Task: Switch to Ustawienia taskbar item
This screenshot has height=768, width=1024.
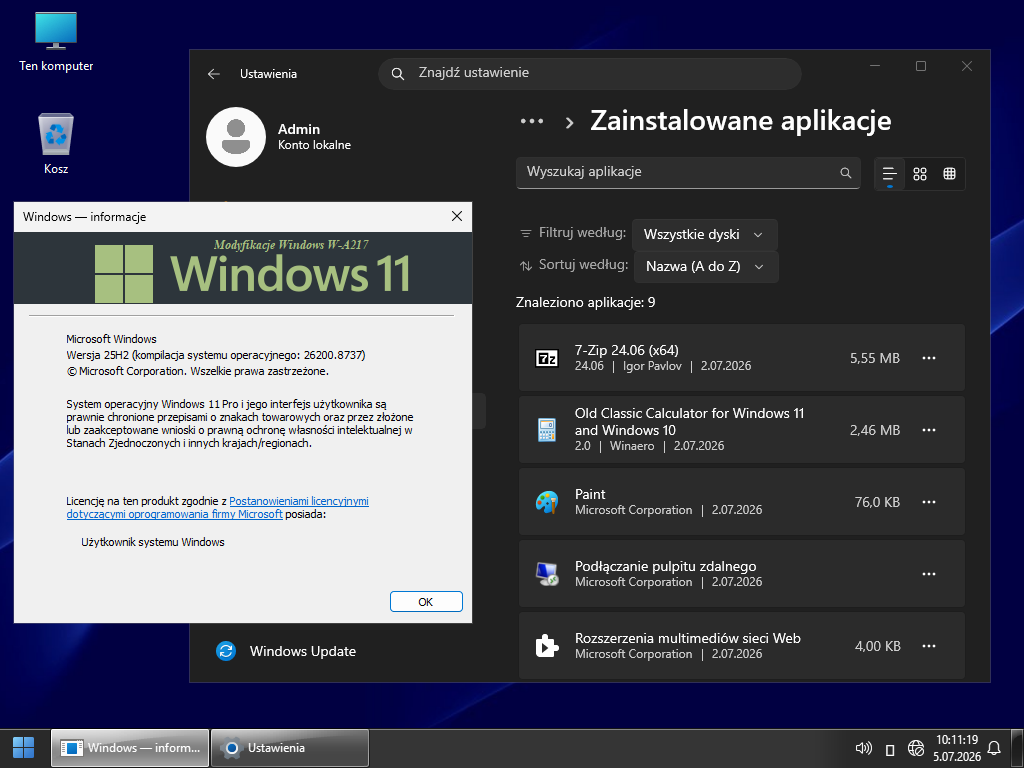Action: (290, 748)
